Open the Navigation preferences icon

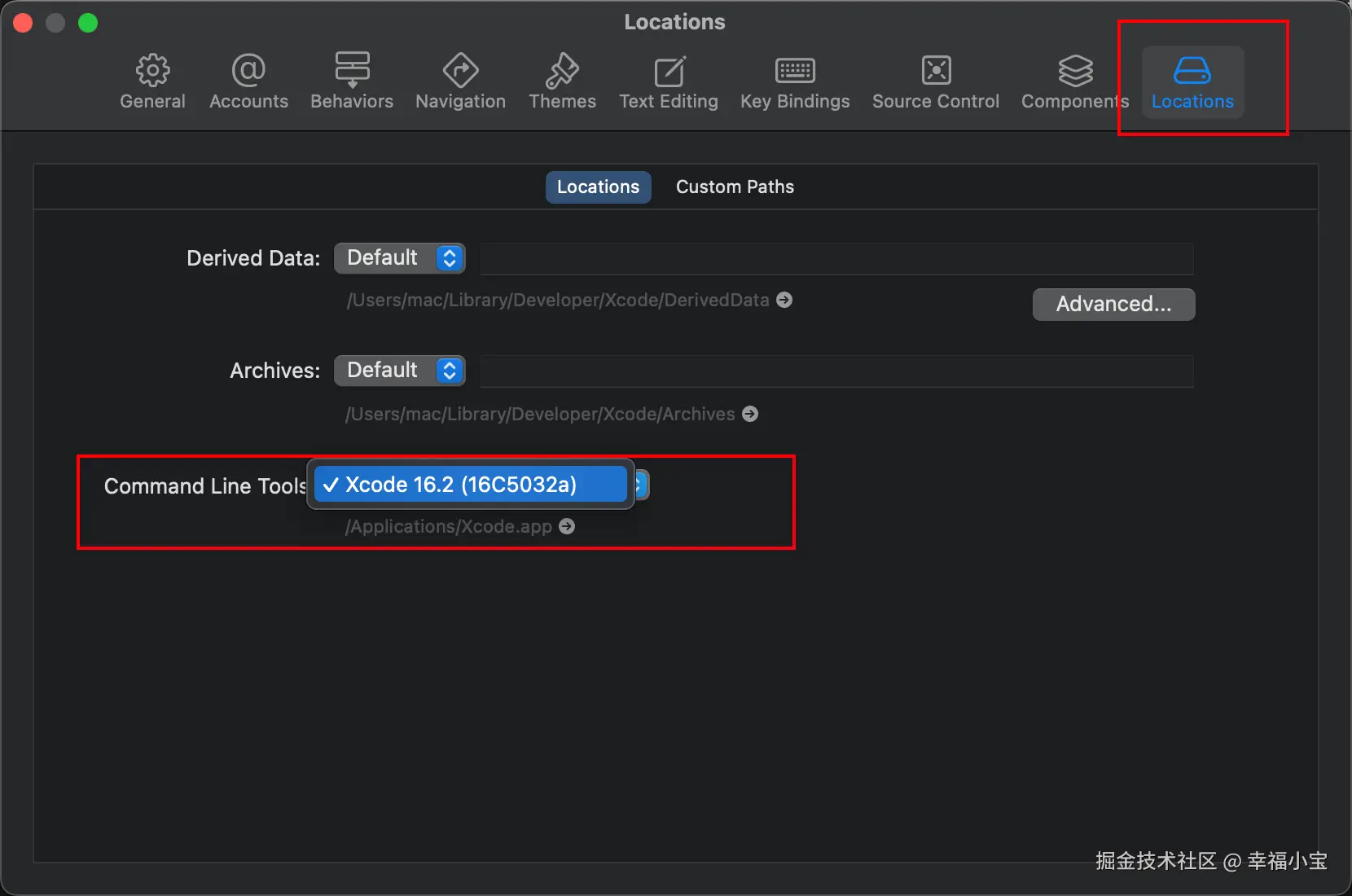coord(460,71)
